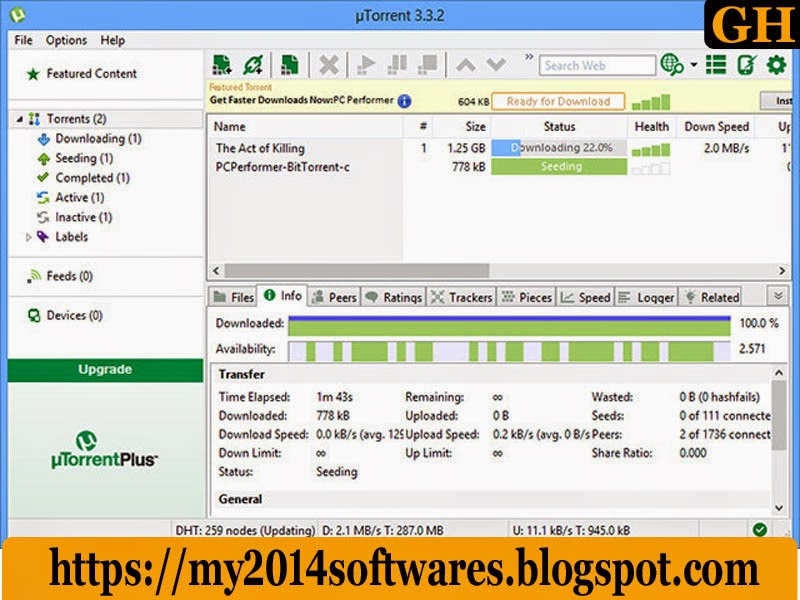Sort torrents by Size column
Image resolution: width=800 pixels, height=600 pixels.
tap(476, 127)
